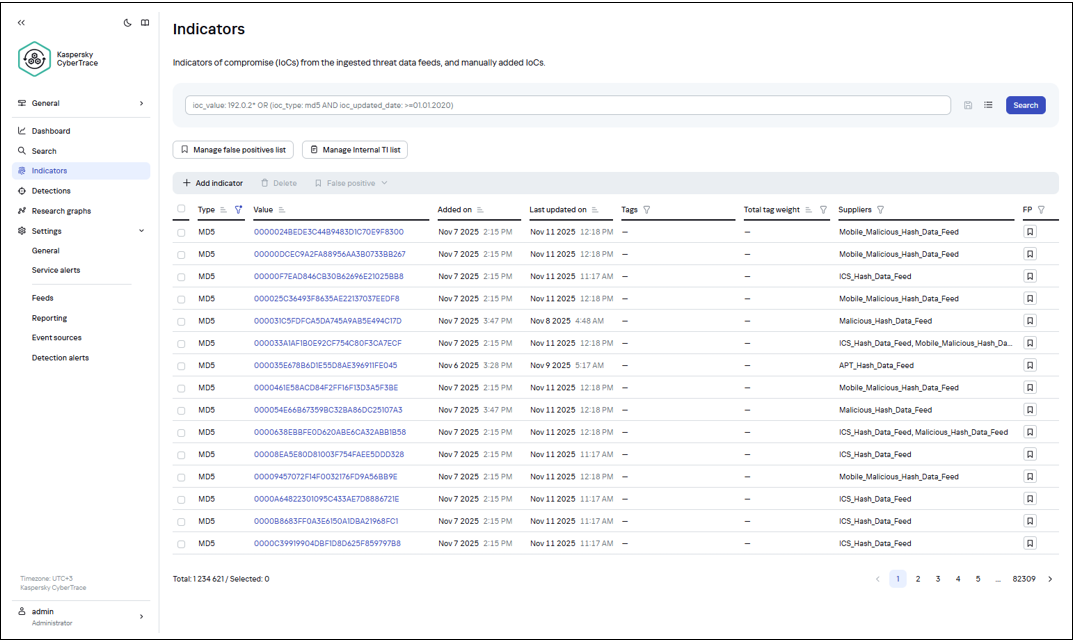Image resolution: width=1074 pixels, height=642 pixels.
Task: Switch to dark theme with moon icon
Action: coord(127,23)
